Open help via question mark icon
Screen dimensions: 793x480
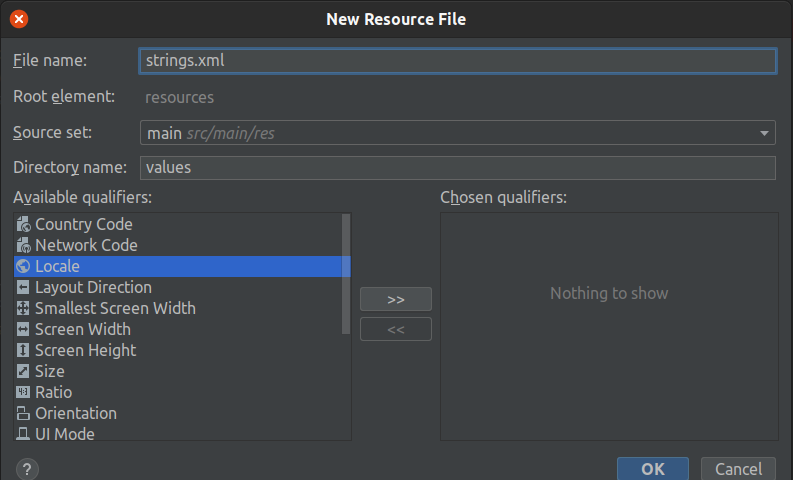pos(27,469)
